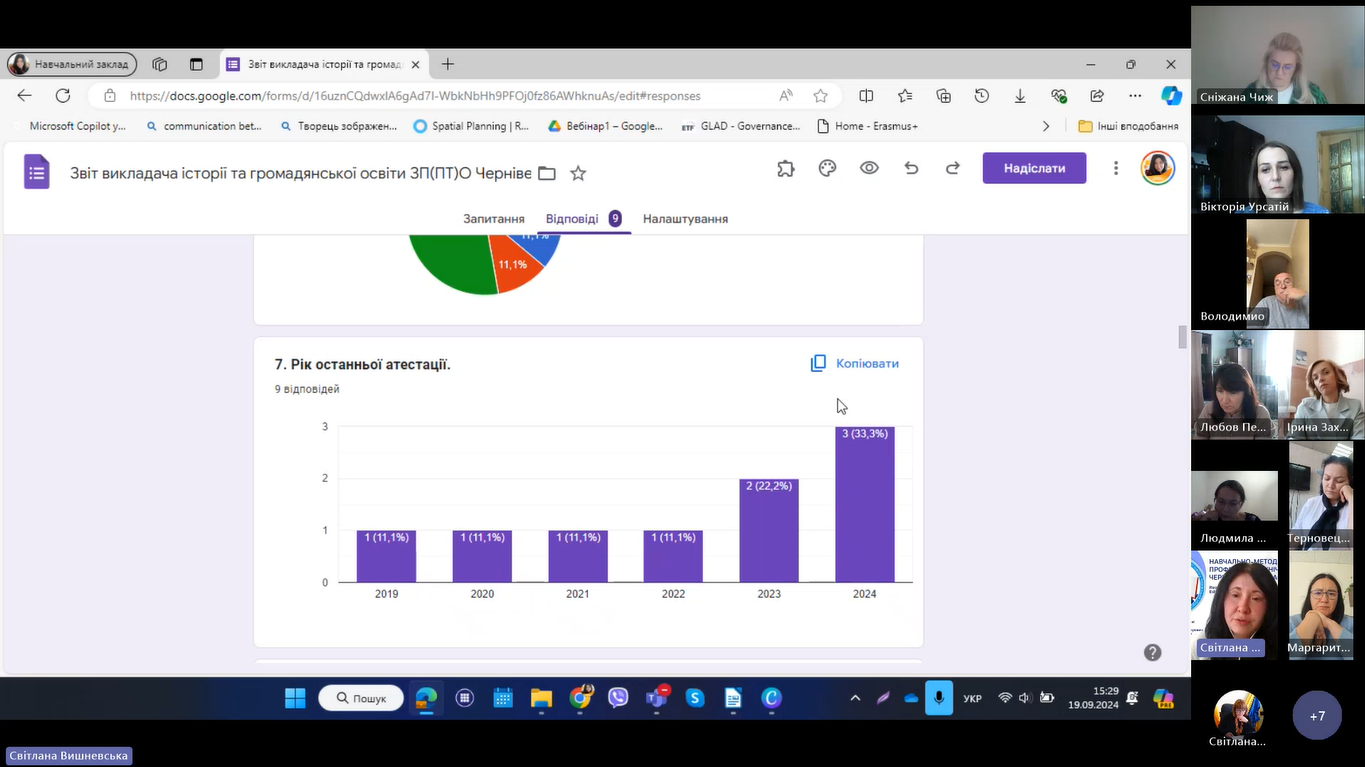This screenshot has height=767, width=1365.
Task: Click the Google Forms add-ons puzzle icon
Action: pyautogui.click(x=786, y=169)
